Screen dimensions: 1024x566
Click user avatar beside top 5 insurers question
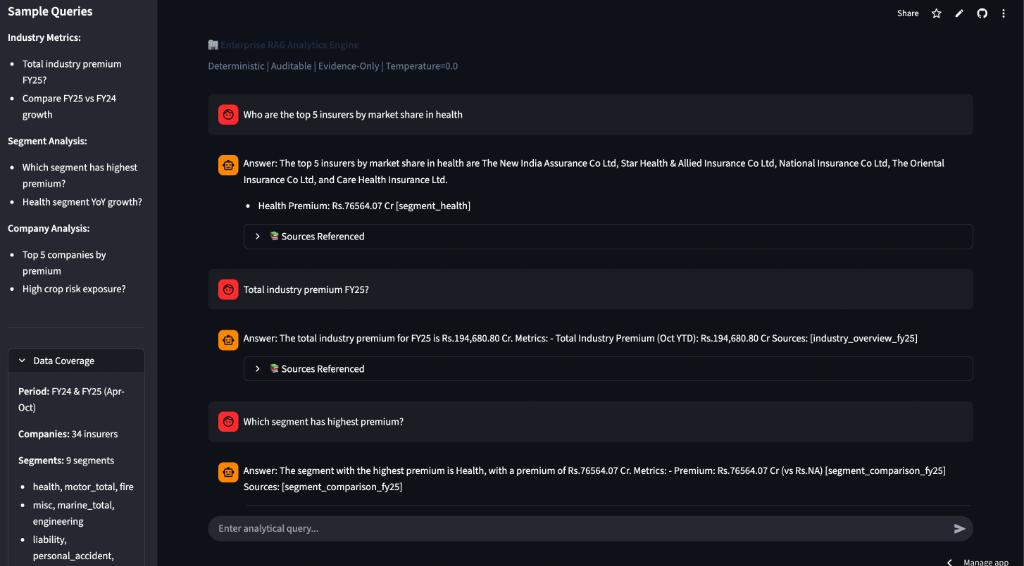point(228,115)
